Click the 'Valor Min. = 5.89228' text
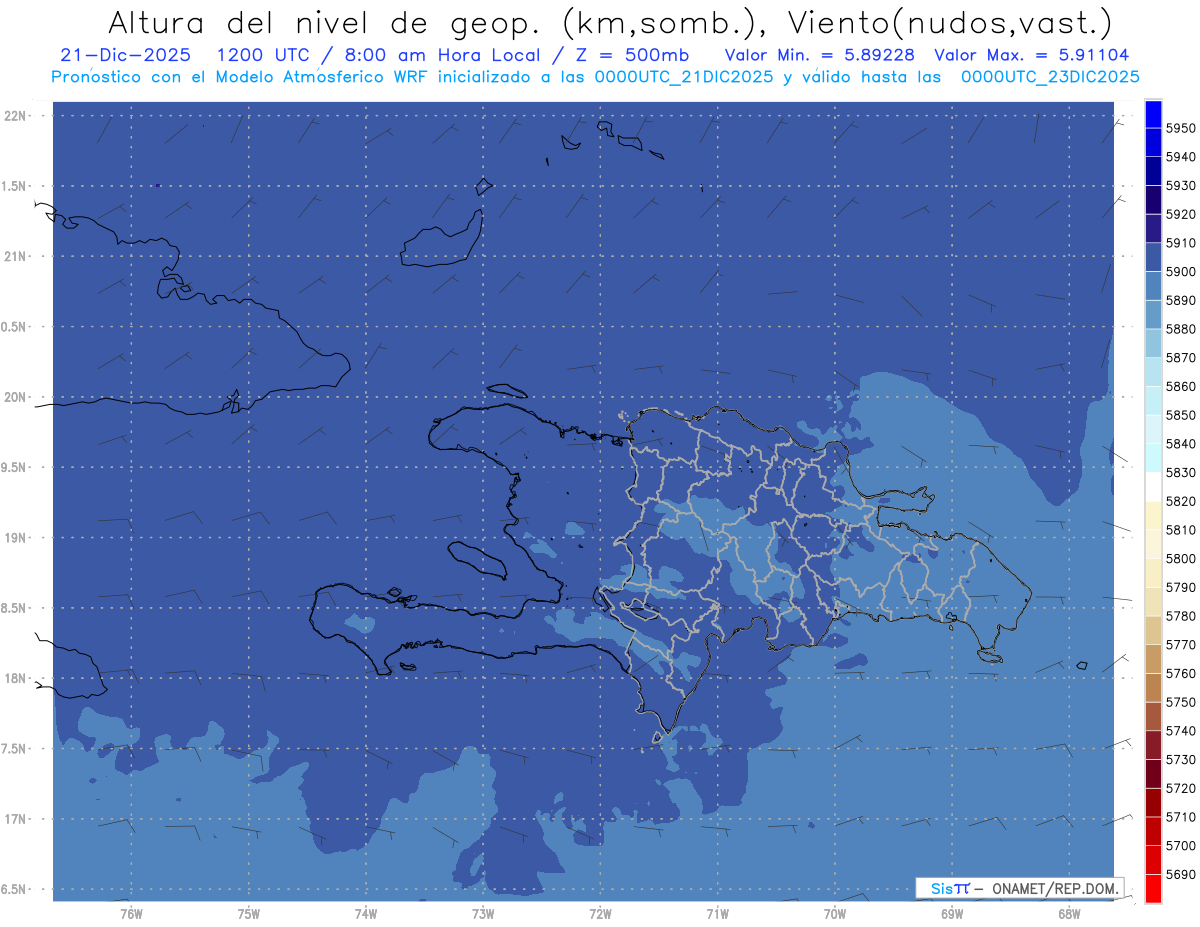 [820, 55]
